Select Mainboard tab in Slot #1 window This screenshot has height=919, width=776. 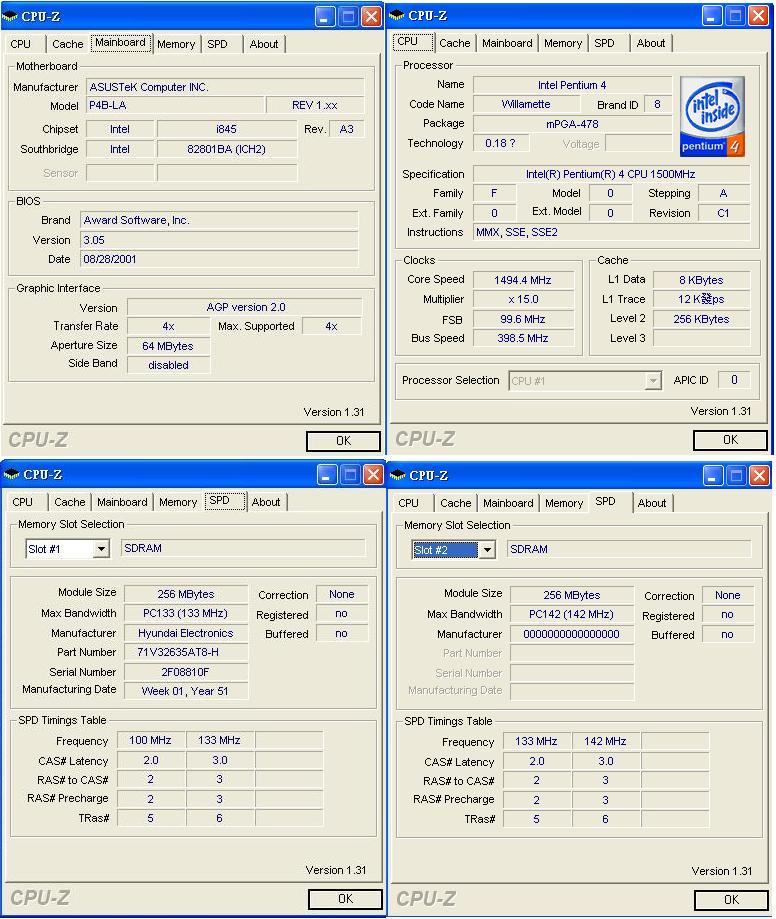[x=122, y=502]
